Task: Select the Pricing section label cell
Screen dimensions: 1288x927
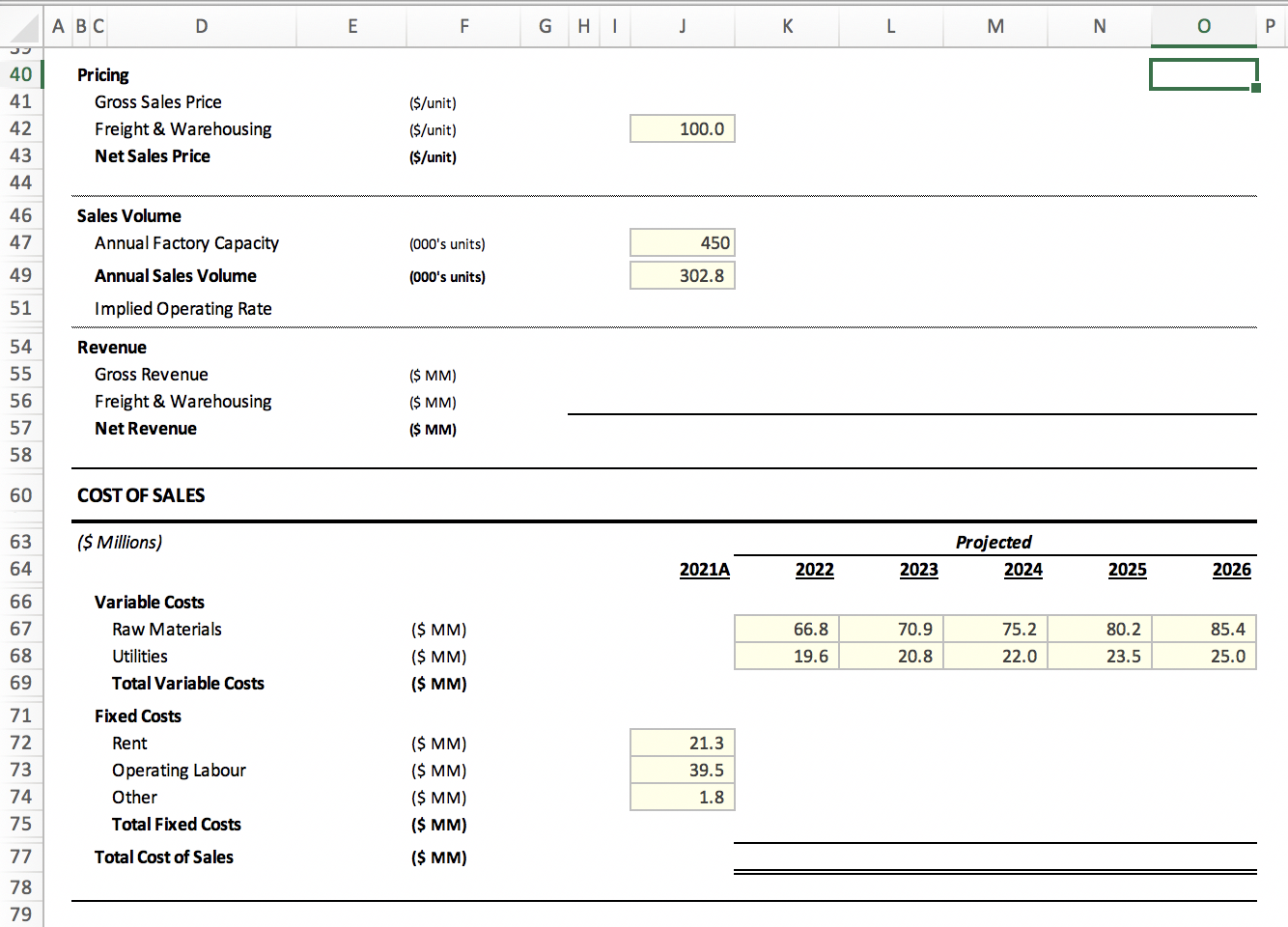Action: click(102, 74)
